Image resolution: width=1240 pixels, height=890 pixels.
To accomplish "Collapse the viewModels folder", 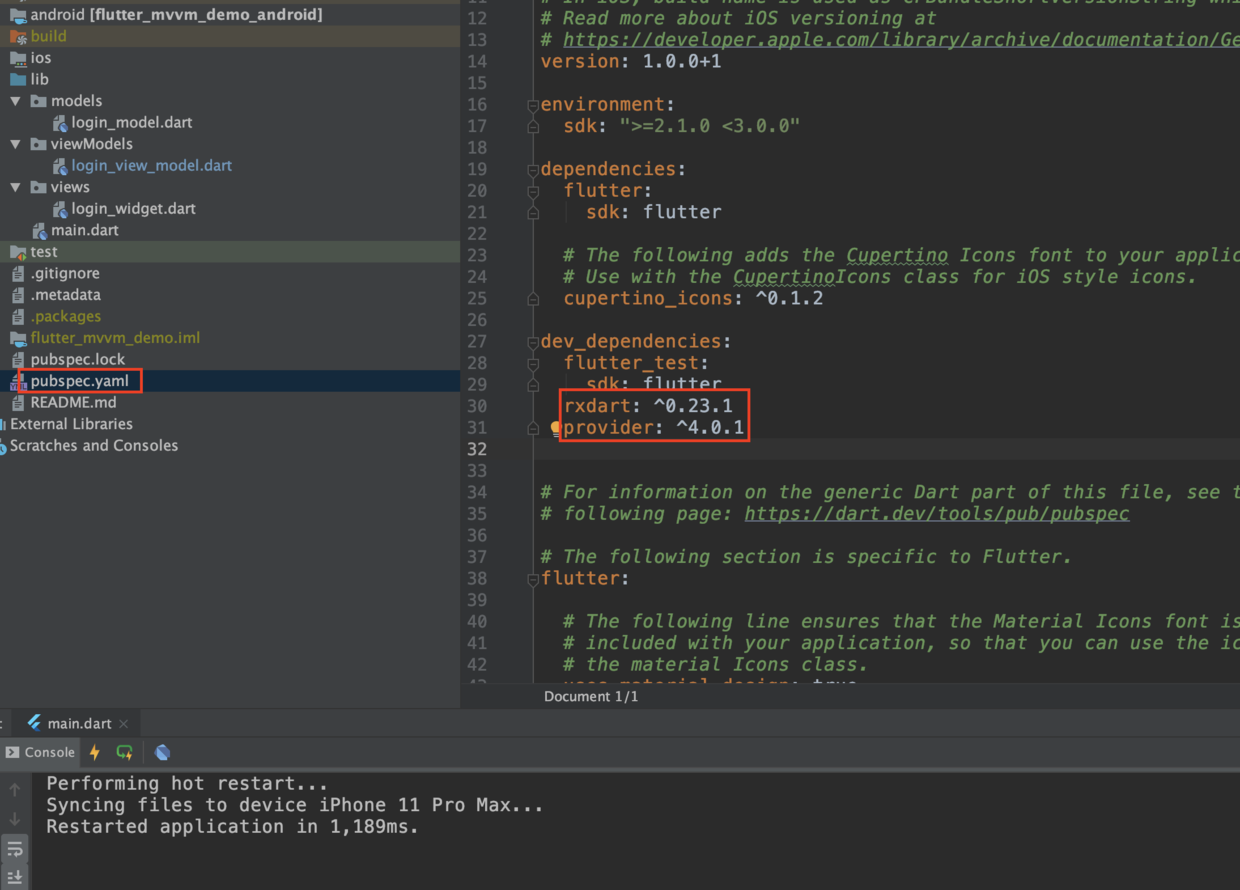I will 15,144.
